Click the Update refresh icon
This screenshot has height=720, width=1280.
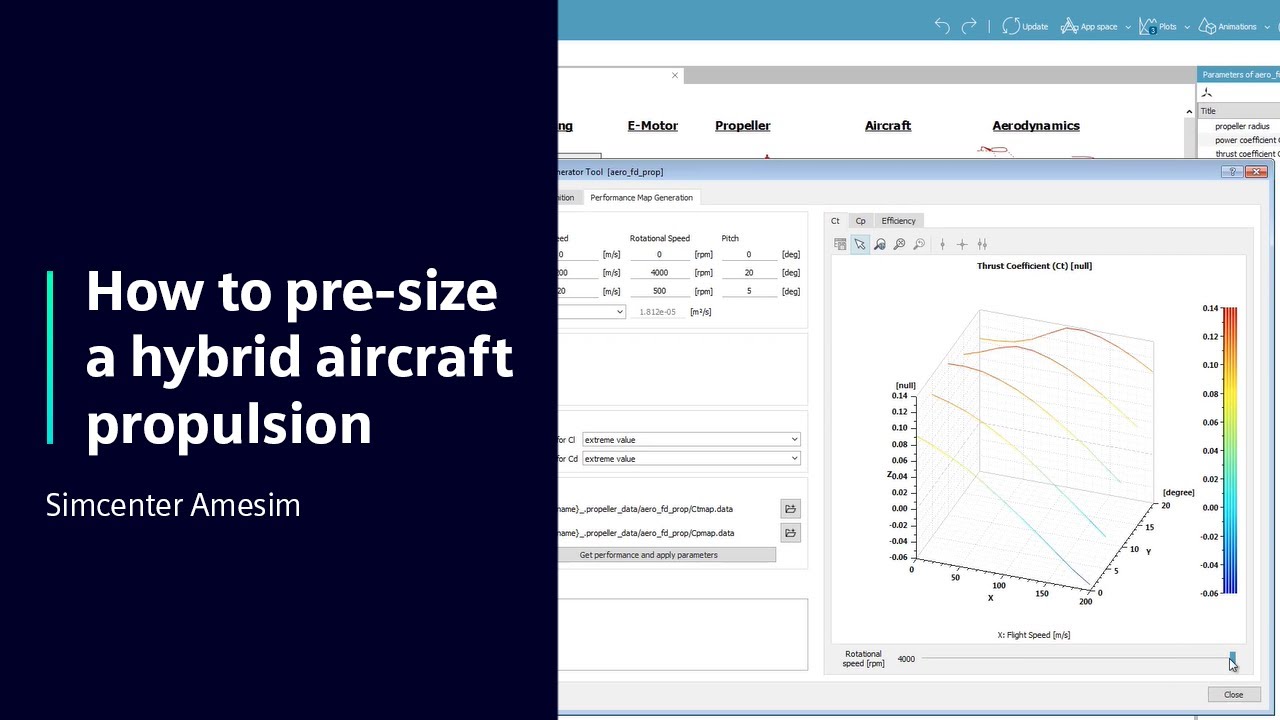pos(1011,26)
